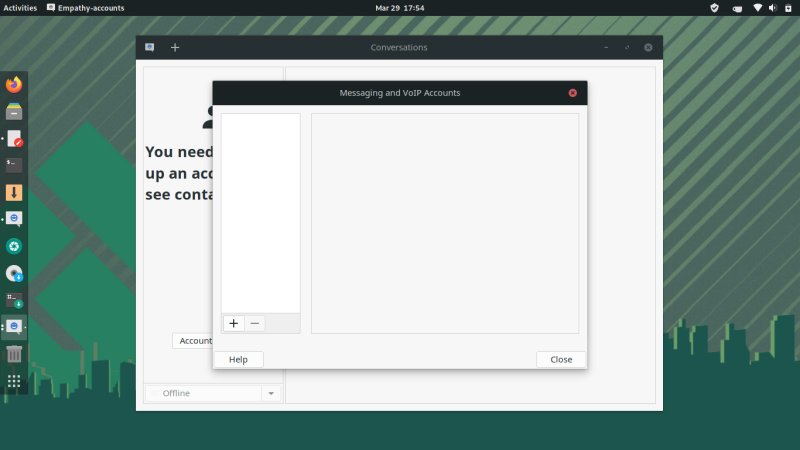Screen dimensions: 800x450
Task: Open the orange download-arrow app in dock
Action: (x=14, y=192)
